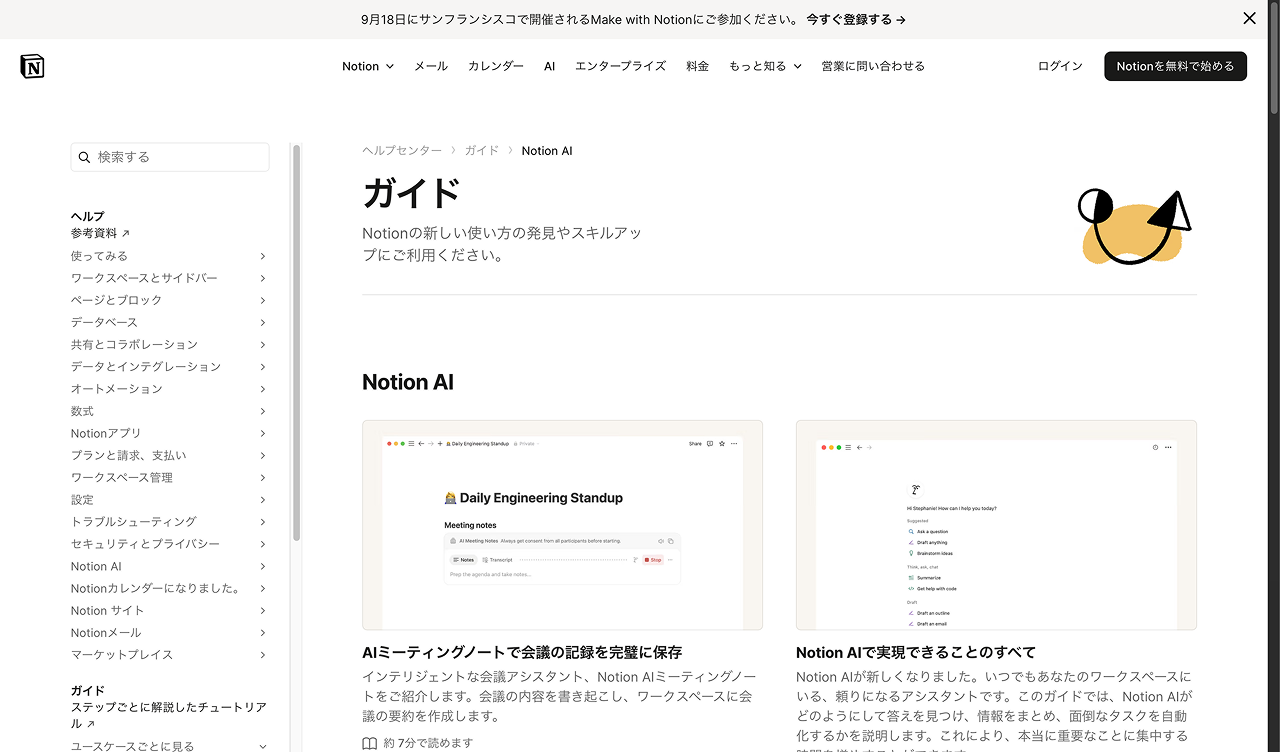Open AIミーティングノート article title

[522, 652]
